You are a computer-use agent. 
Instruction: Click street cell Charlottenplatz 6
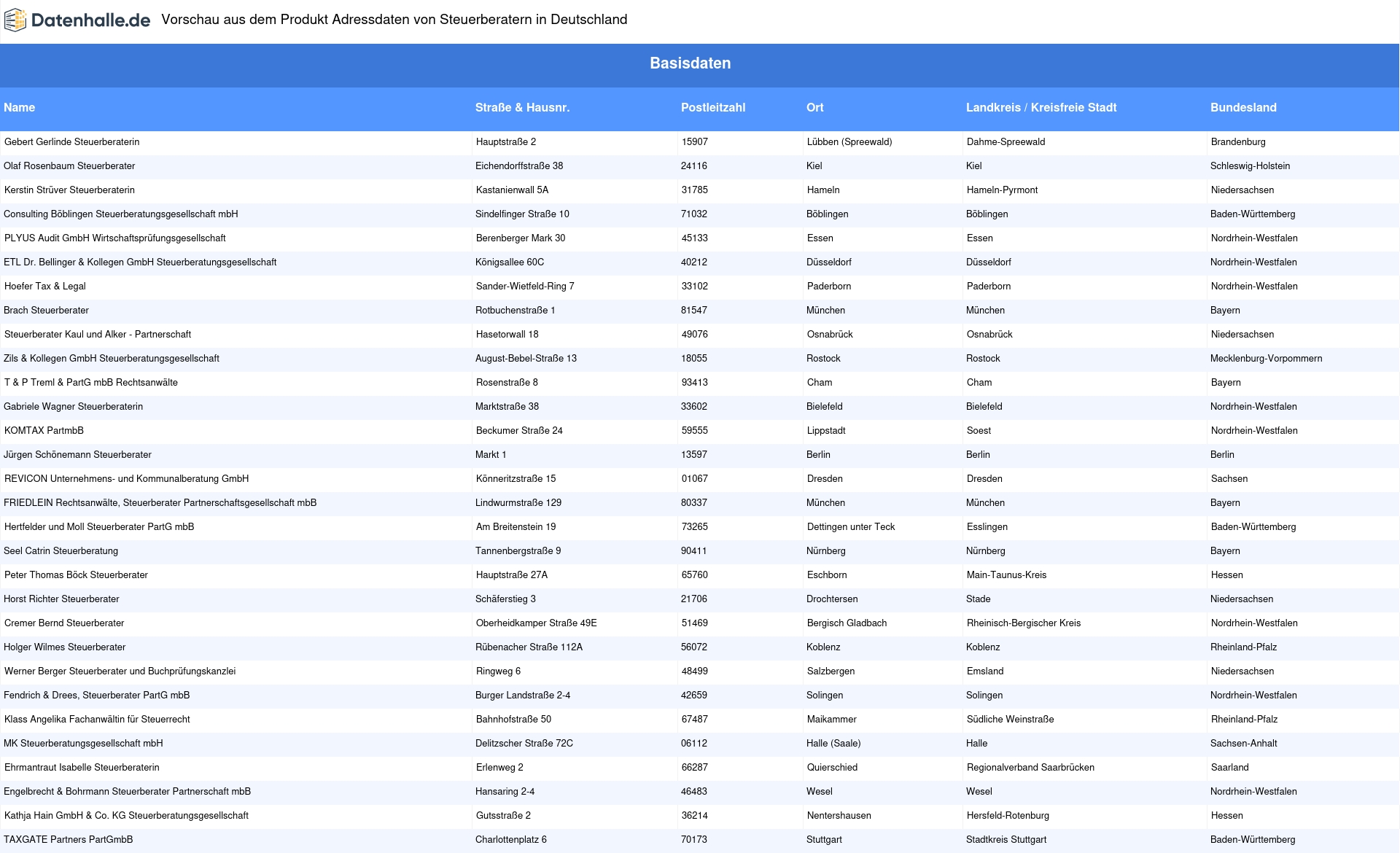point(511,840)
